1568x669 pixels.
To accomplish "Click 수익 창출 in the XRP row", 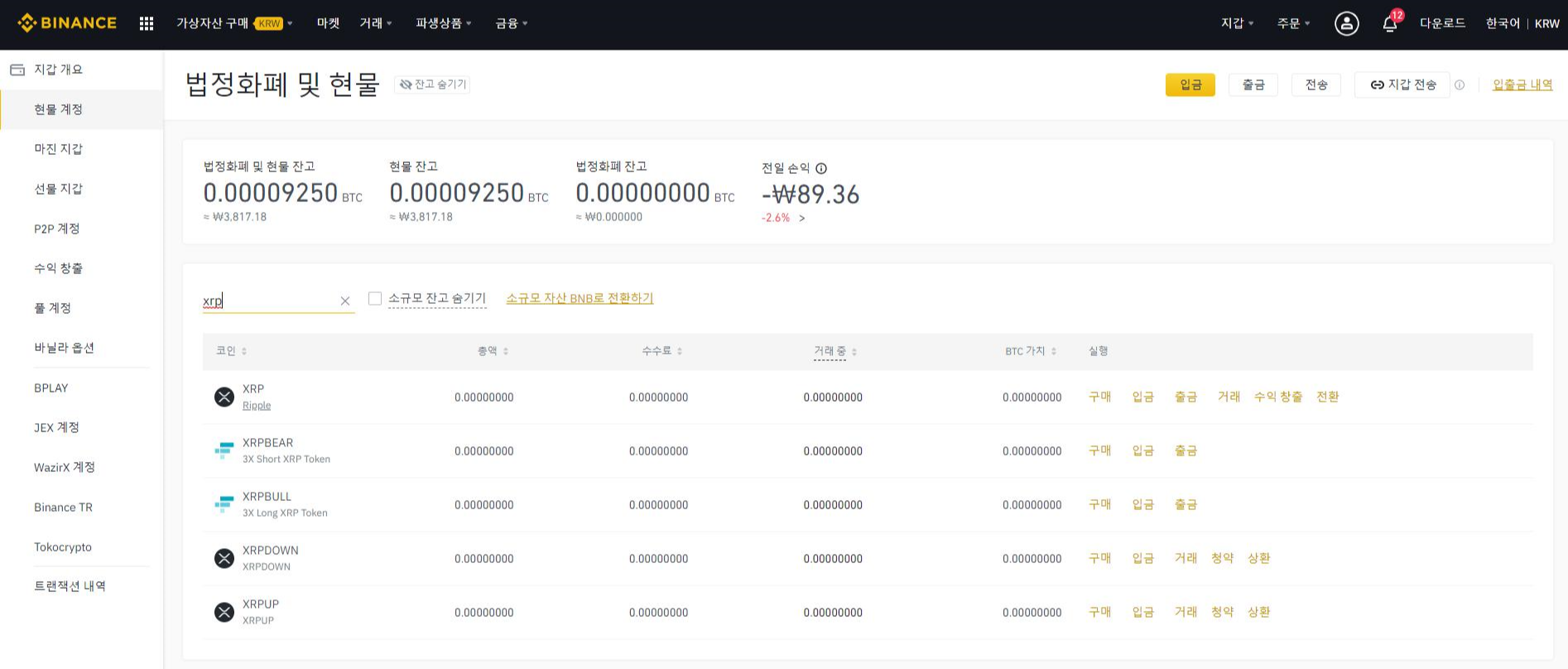I will [x=1278, y=397].
